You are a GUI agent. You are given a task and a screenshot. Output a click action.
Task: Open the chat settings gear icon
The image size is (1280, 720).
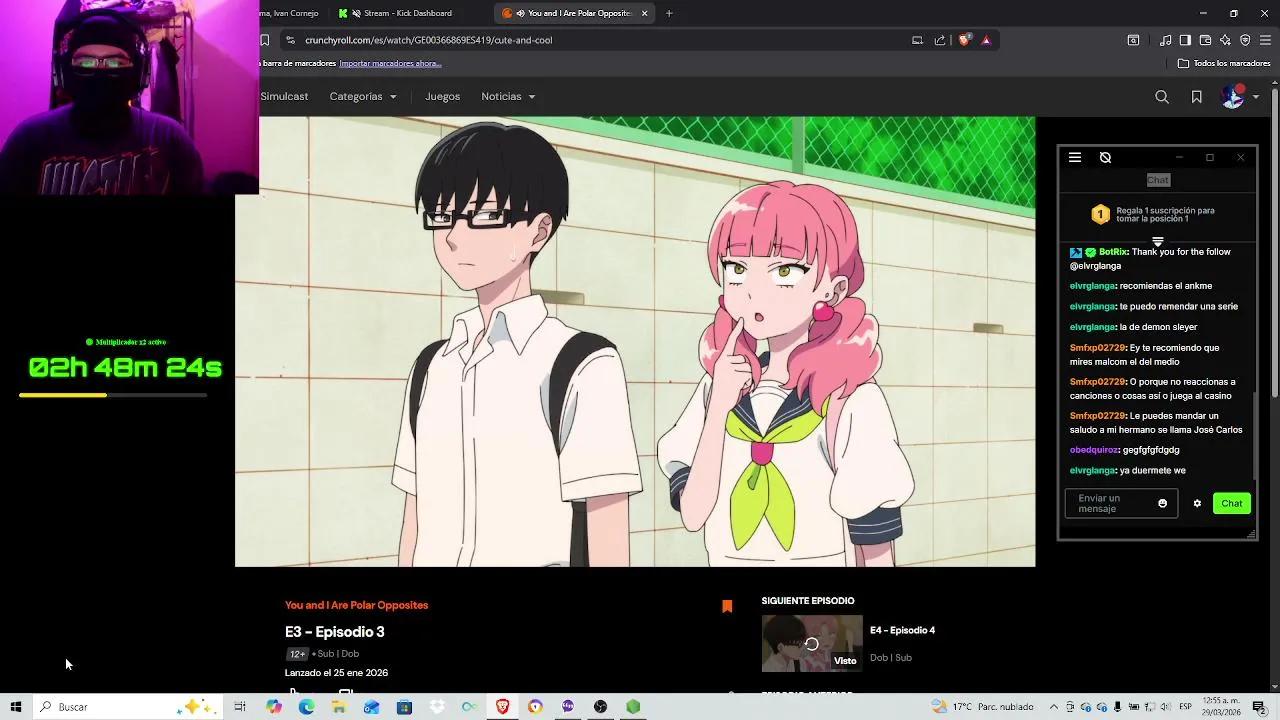(1197, 503)
